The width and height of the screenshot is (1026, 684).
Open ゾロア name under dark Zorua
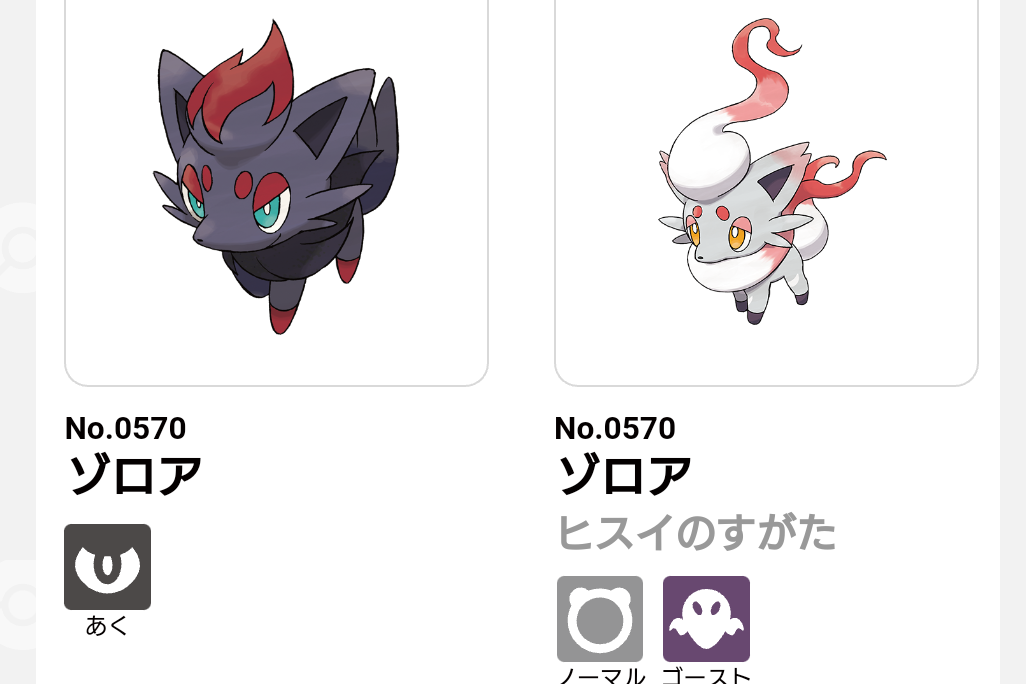[x=135, y=475]
